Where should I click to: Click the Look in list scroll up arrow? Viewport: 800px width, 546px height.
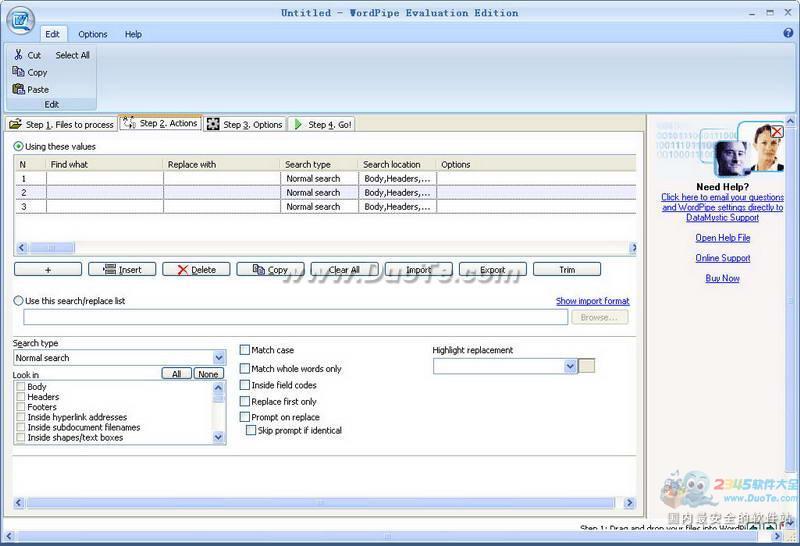point(218,387)
